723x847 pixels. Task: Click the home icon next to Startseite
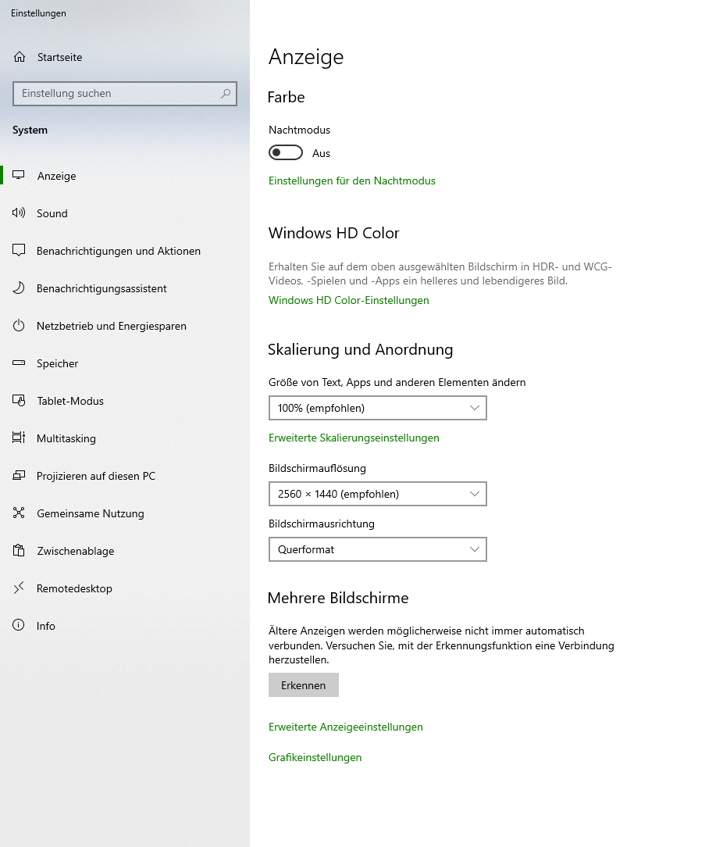click(19, 57)
